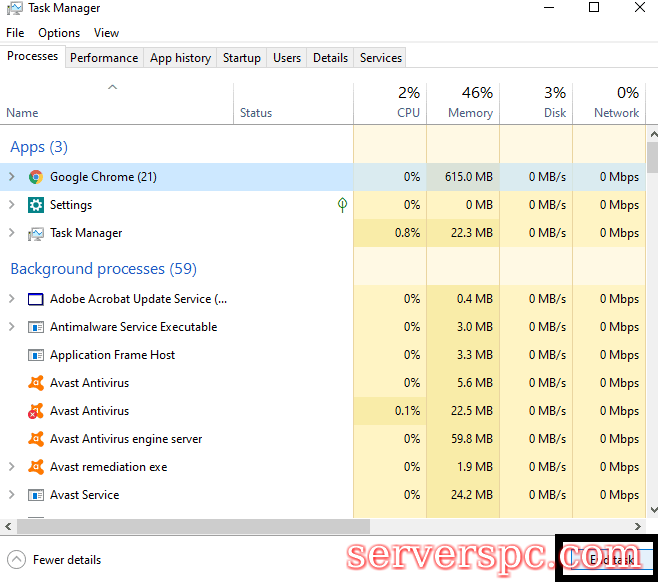Click the Avast Antivirus engine server icon

(x=36, y=439)
